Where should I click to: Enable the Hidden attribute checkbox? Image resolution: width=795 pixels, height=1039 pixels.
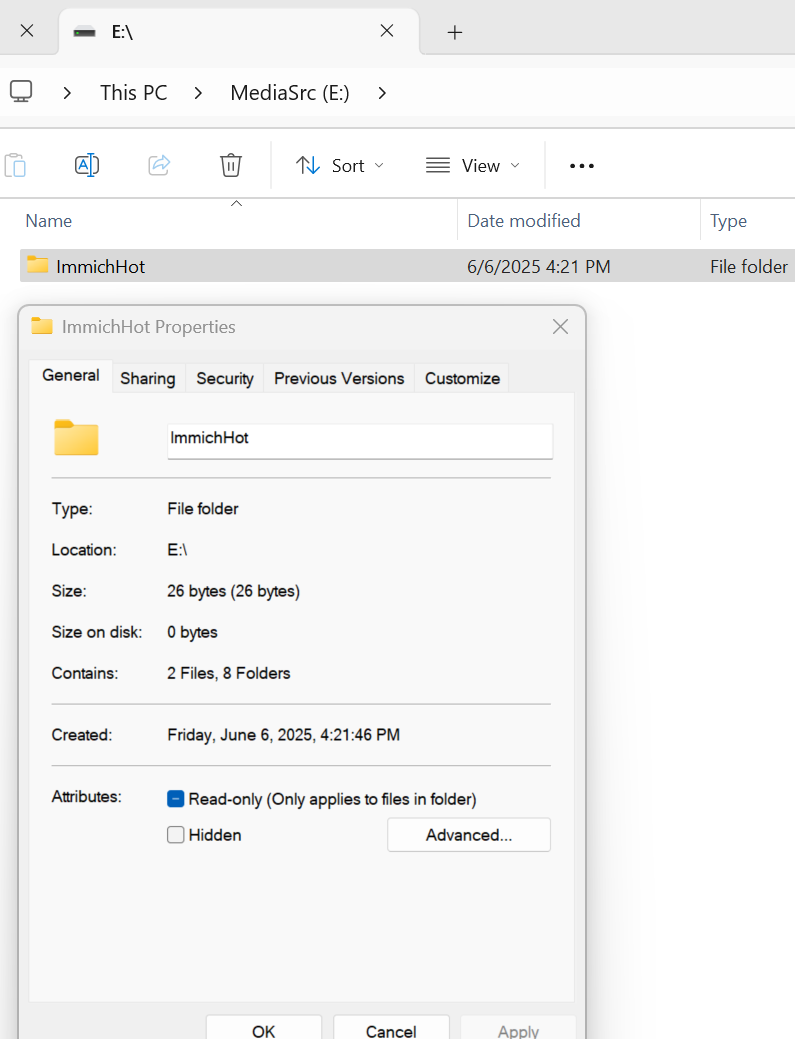176,835
